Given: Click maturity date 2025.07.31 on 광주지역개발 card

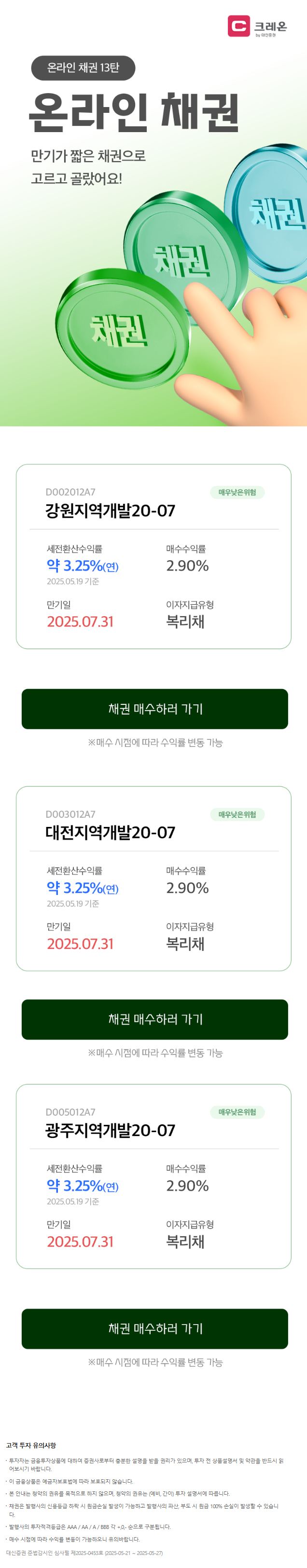Looking at the screenshot, I should click(81, 1241).
